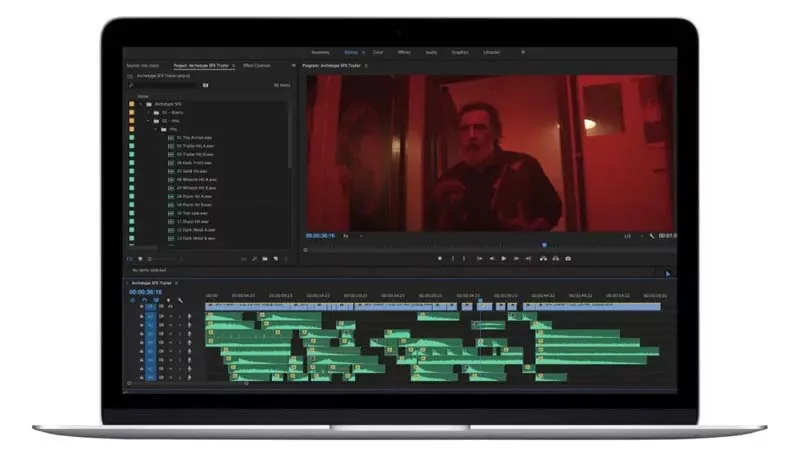Enable voice-over record on the first audio track
Screen dimensions: 800x457
click(189, 316)
